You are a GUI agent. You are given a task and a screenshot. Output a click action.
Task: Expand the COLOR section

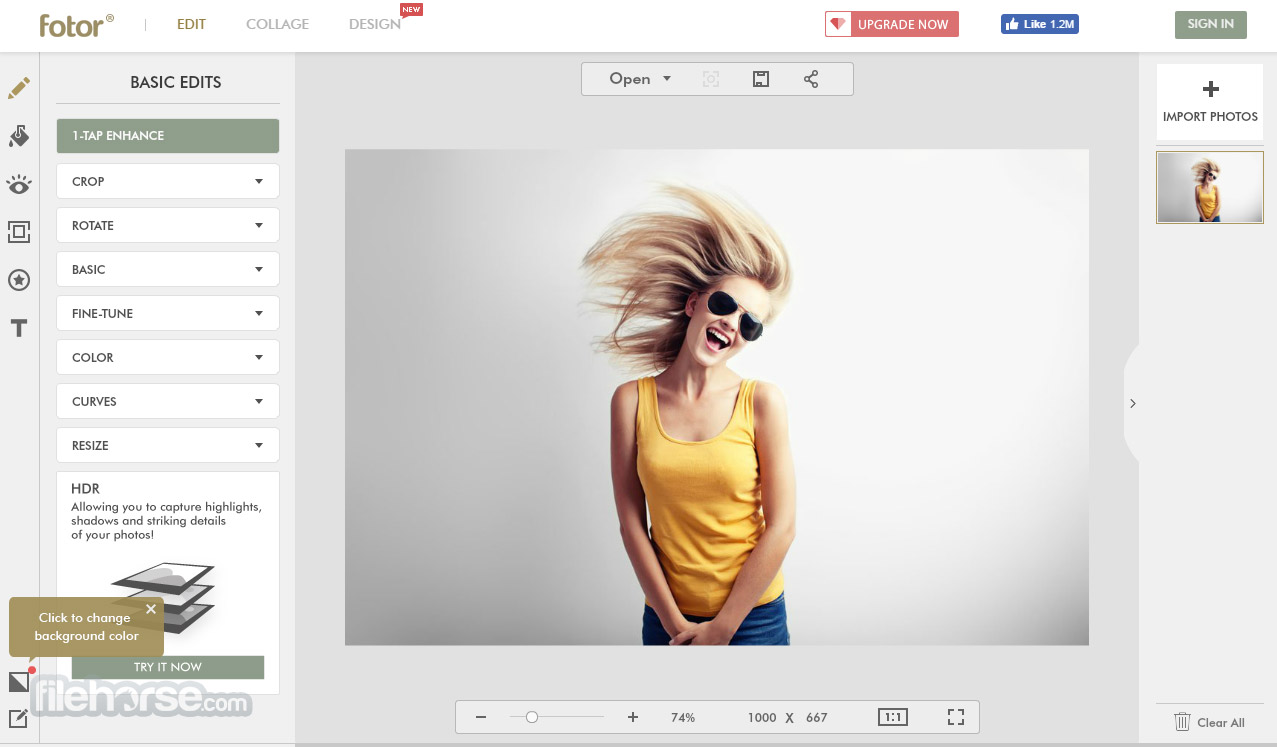[x=168, y=357]
